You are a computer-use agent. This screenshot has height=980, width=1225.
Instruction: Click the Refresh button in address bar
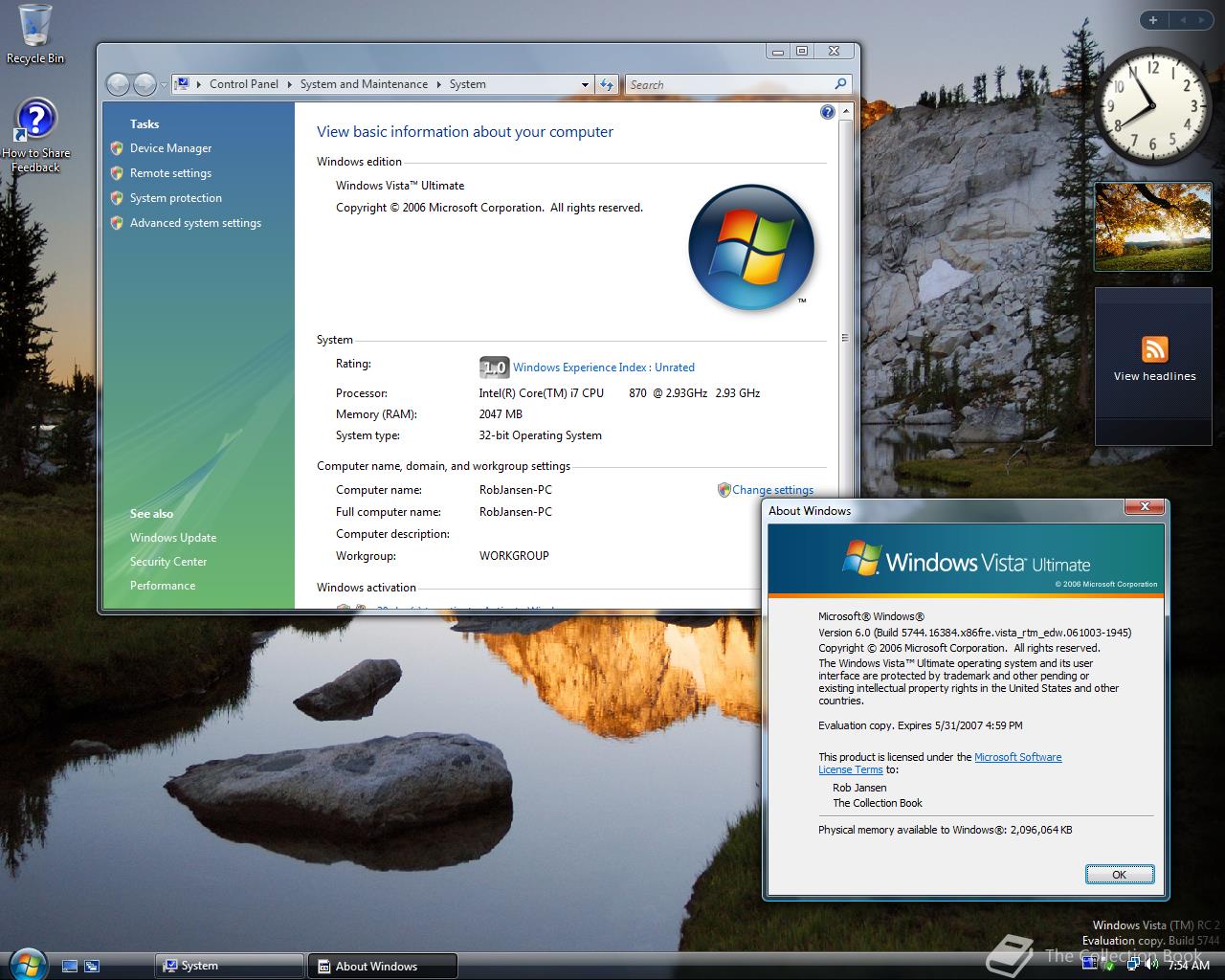[x=607, y=84]
